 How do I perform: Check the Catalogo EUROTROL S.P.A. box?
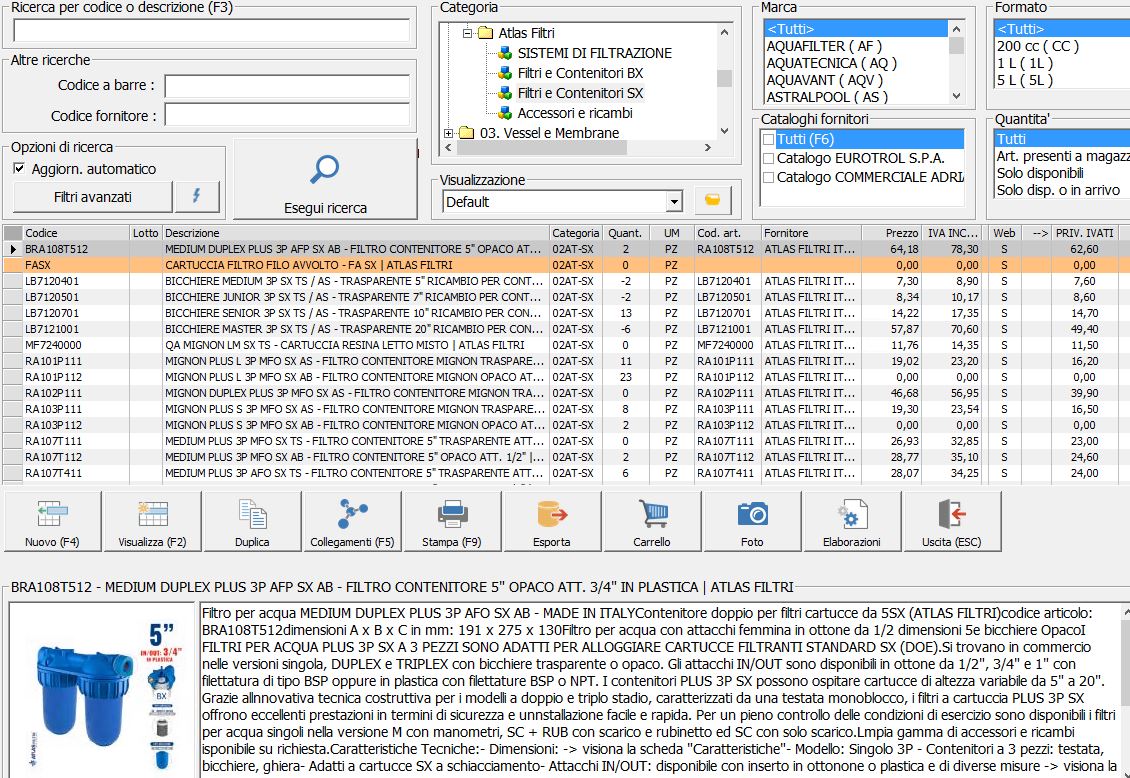[x=768, y=158]
